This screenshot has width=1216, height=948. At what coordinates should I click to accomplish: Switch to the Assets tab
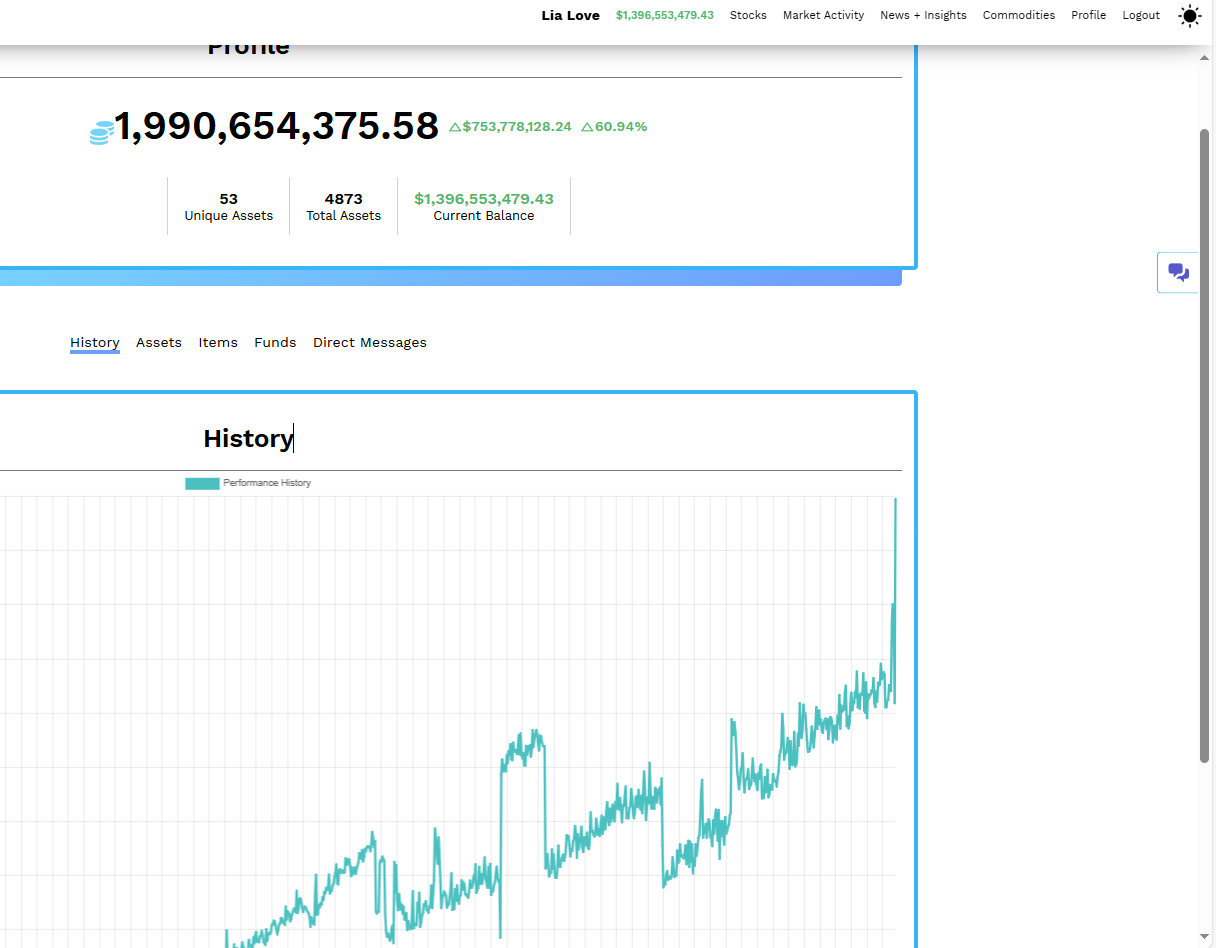[x=159, y=342]
